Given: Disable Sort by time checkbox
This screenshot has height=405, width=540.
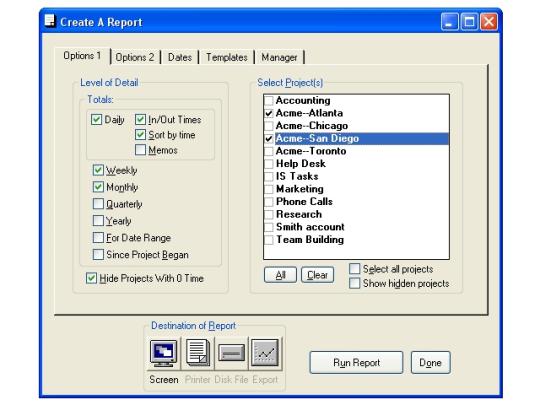Looking at the screenshot, I should (141, 135).
